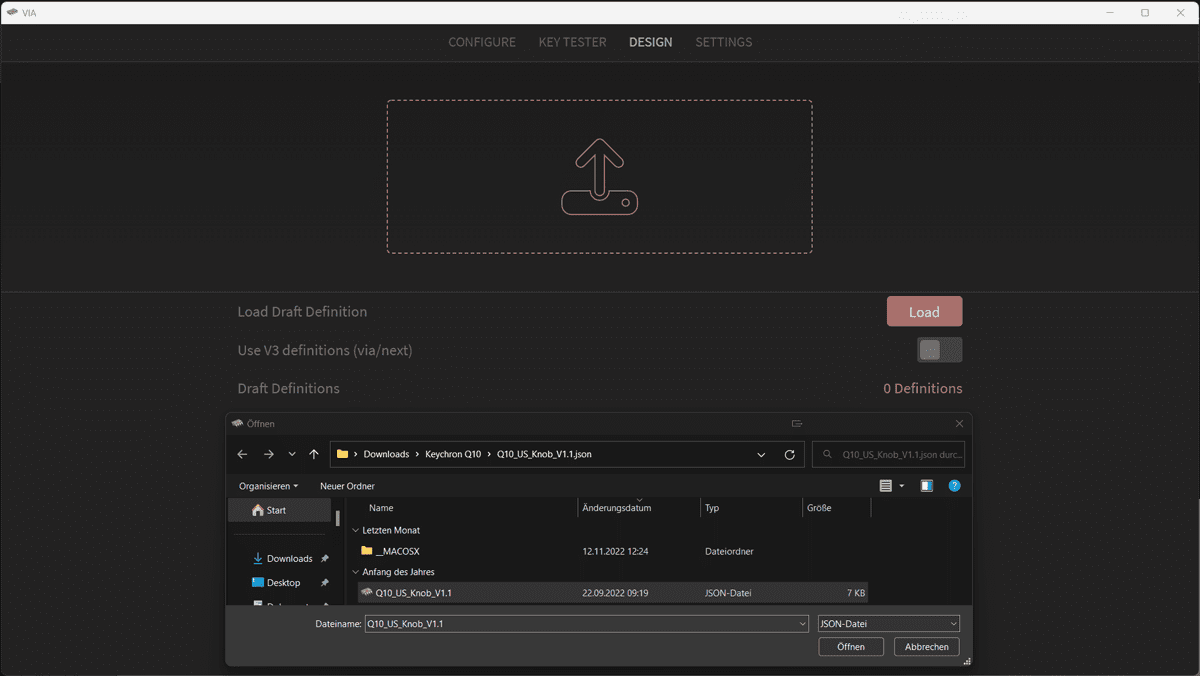Open the KEY TESTER tab

pos(572,42)
